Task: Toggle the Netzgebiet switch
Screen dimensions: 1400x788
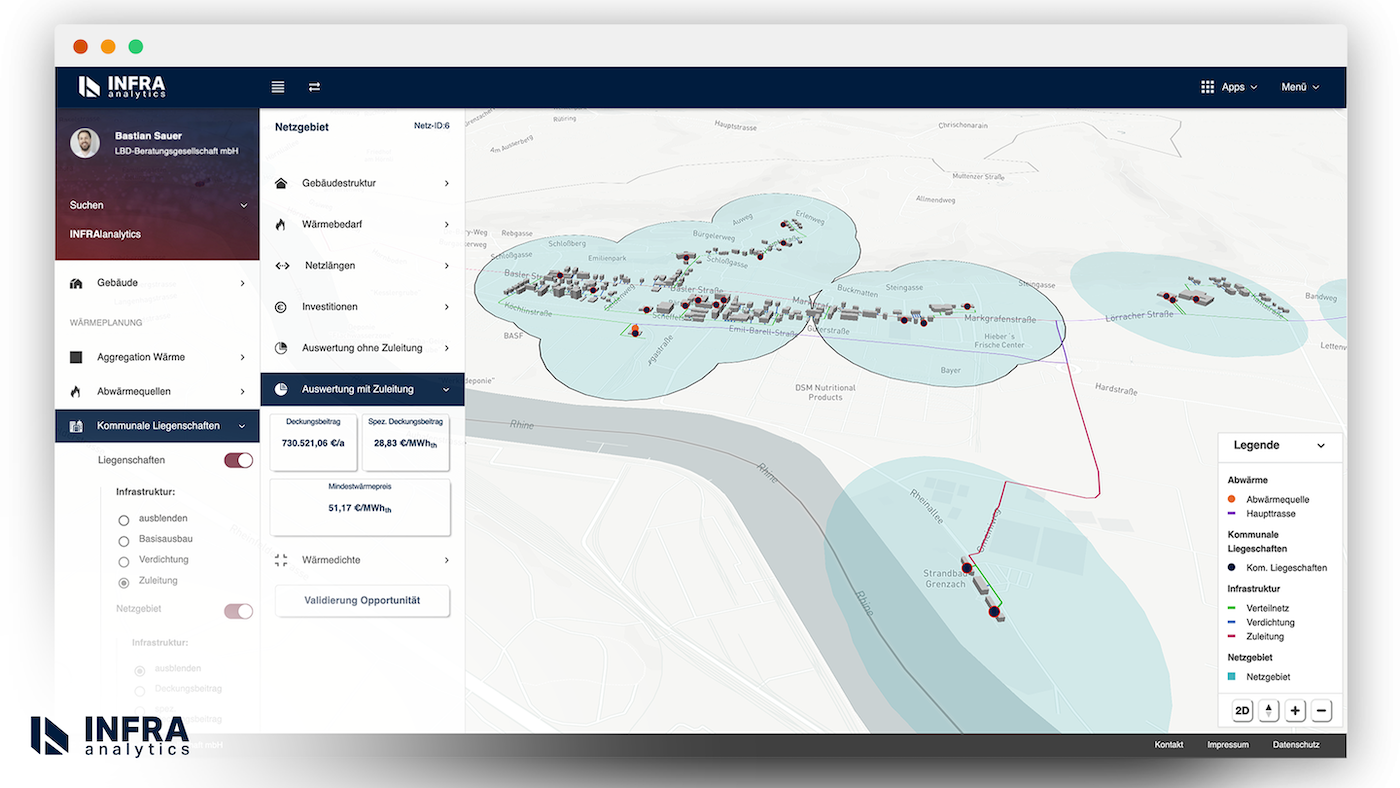Action: coord(238,611)
